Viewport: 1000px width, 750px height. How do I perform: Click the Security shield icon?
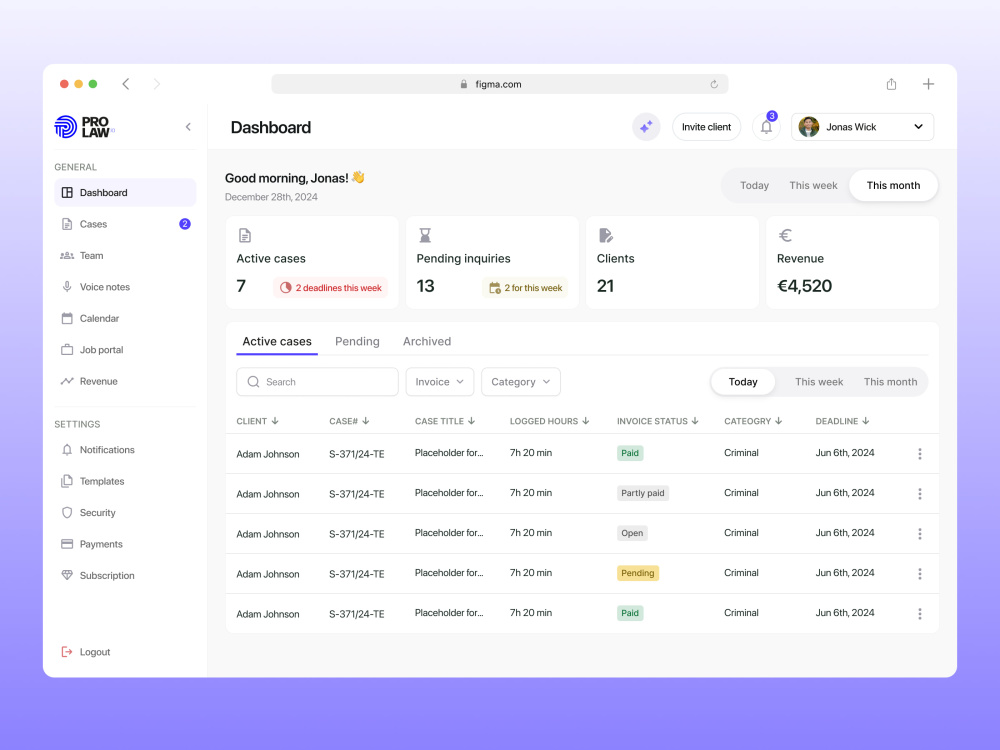pos(67,513)
